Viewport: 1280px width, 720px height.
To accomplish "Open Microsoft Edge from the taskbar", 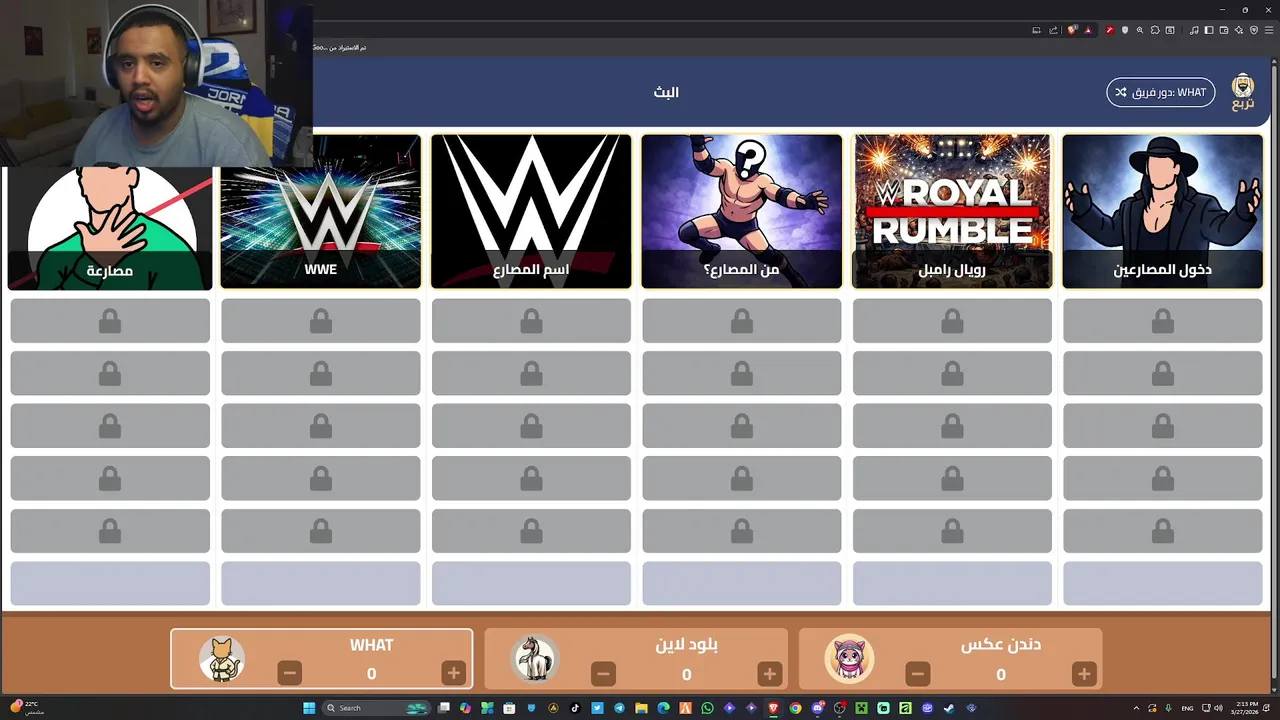I will coord(664,708).
